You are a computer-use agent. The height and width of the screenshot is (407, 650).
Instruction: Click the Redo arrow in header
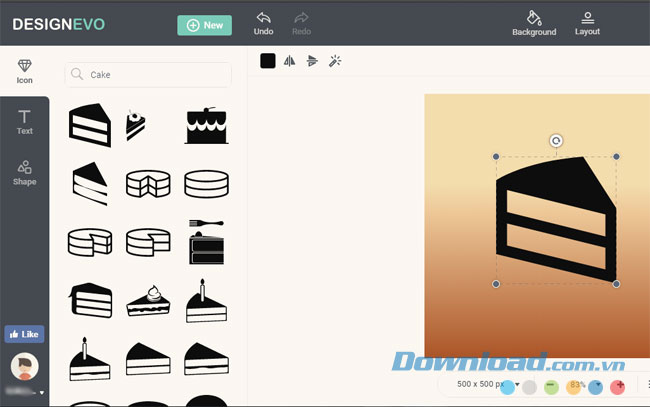click(x=301, y=18)
